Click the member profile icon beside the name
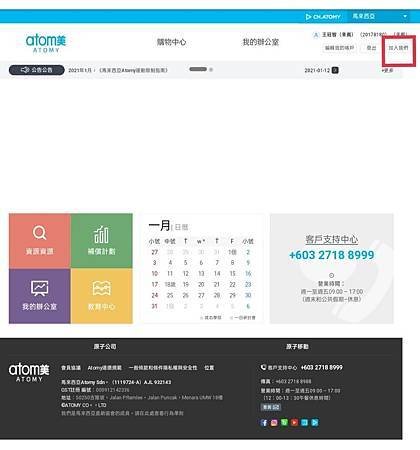This screenshot has width=420, height=450. click(x=316, y=35)
